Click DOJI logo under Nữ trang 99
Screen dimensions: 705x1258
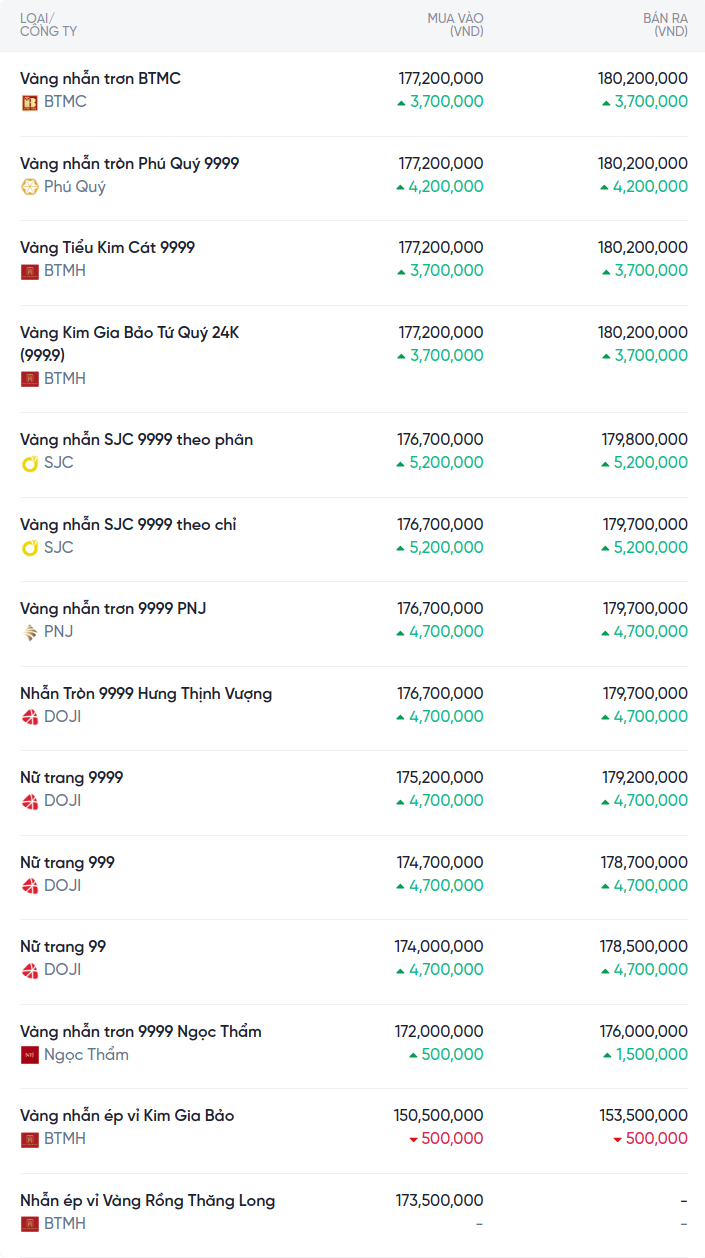click(30, 970)
